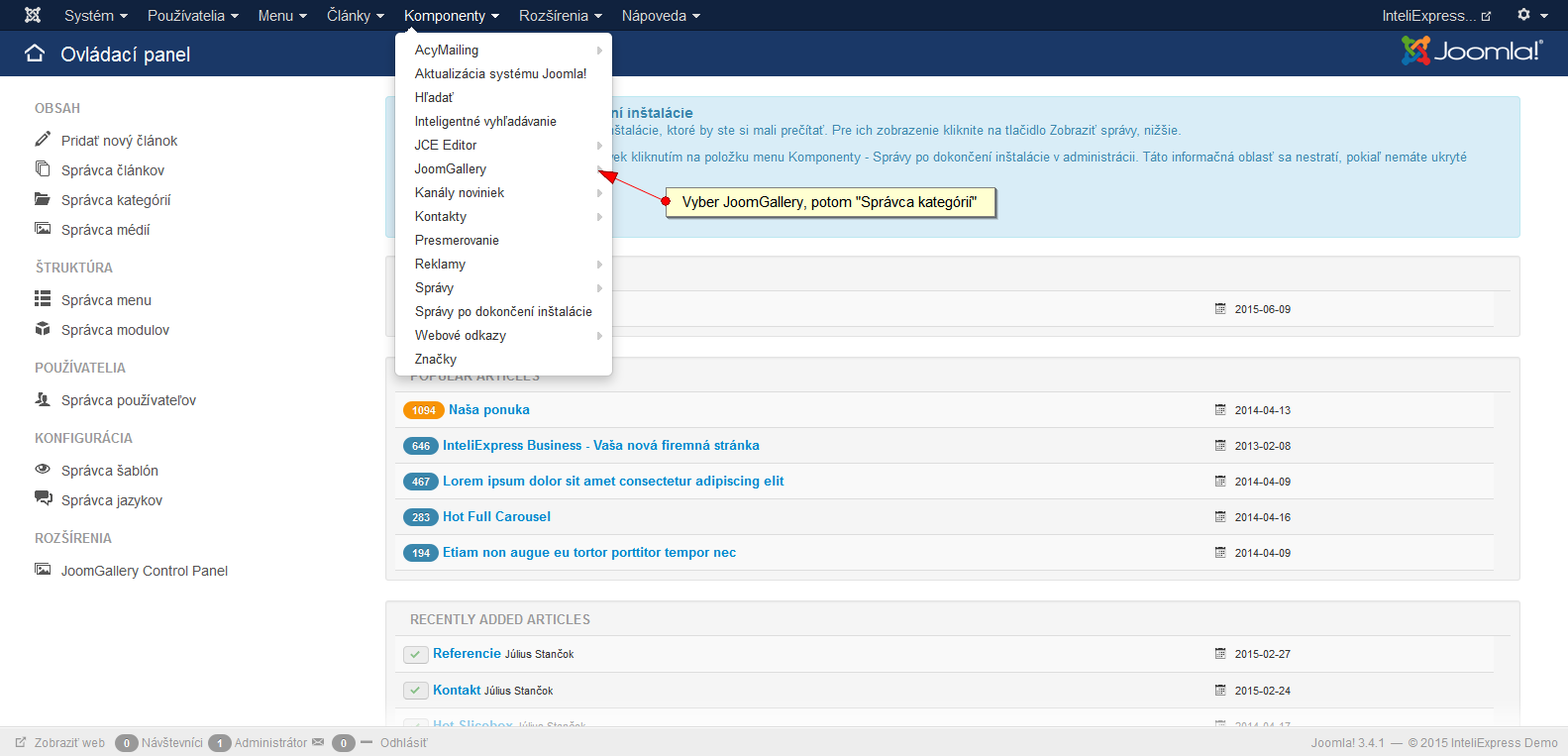1568x756 pixels.
Task: Click the envelope messages icon in status bar
Action: click(x=318, y=742)
